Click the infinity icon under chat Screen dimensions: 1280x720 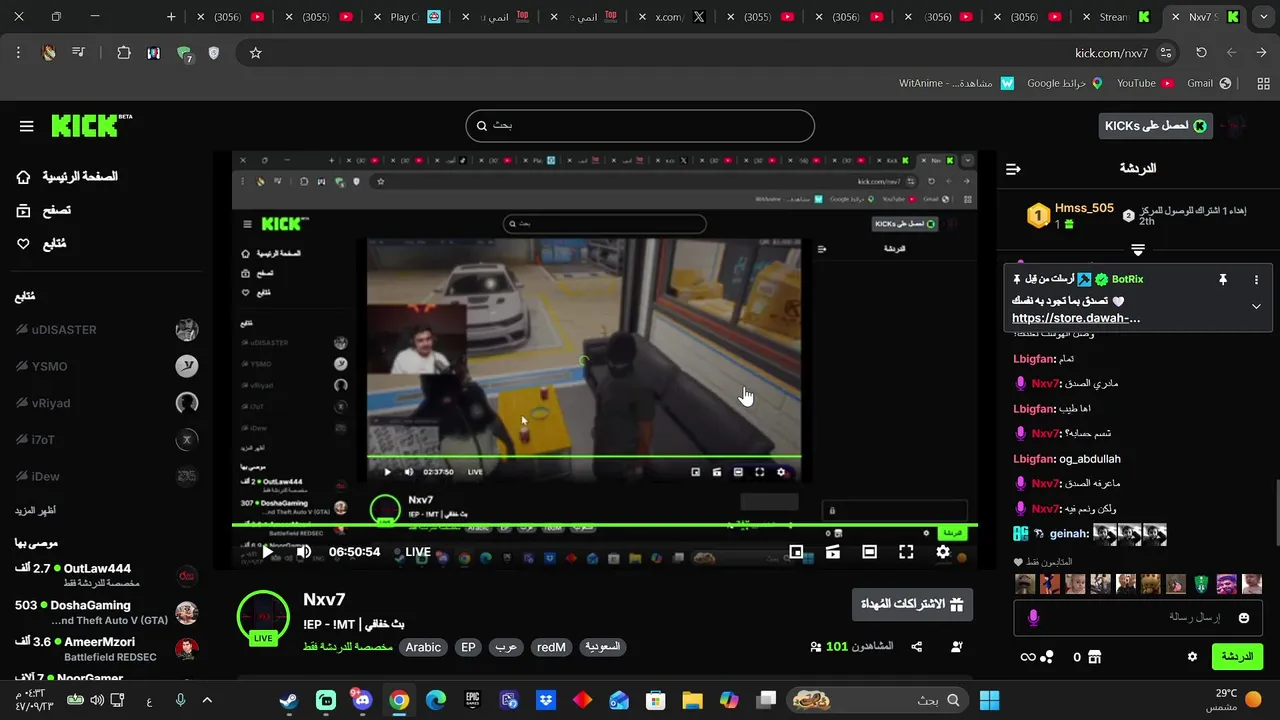click(x=1027, y=657)
